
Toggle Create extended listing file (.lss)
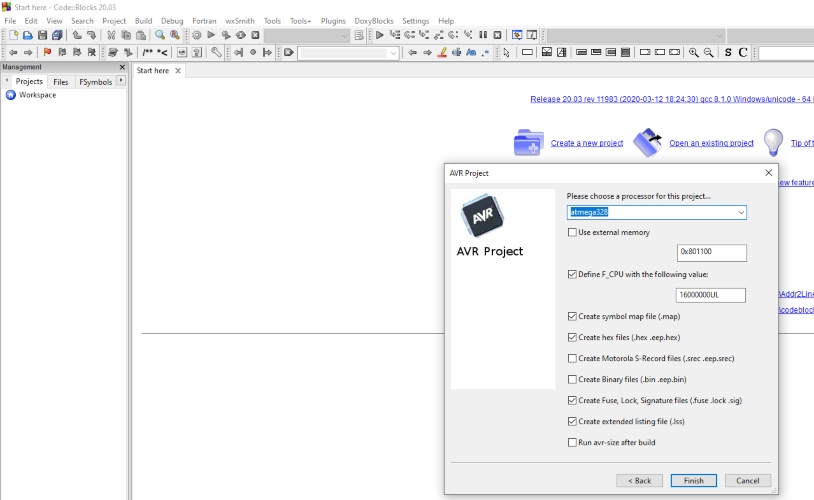(572, 422)
